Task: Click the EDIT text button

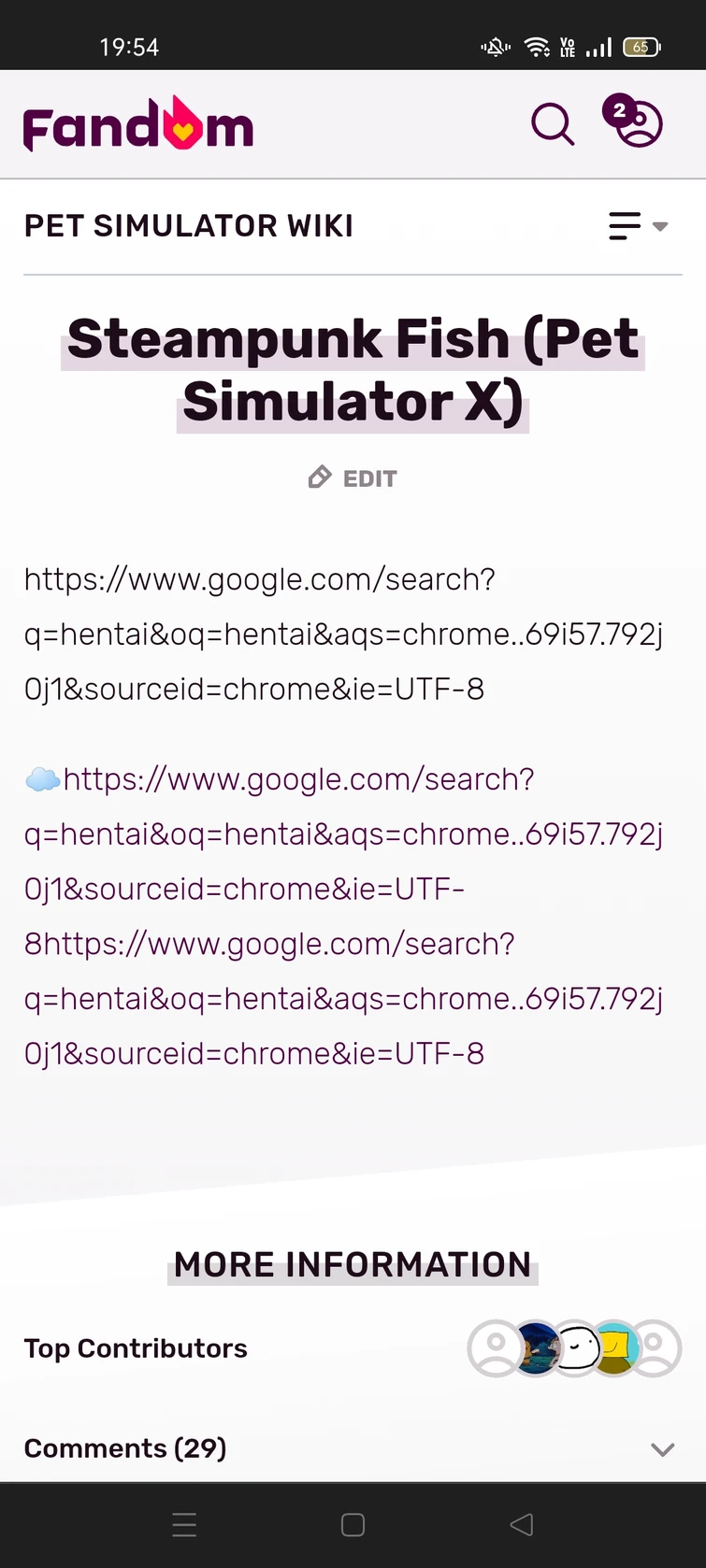Action: 370,479
